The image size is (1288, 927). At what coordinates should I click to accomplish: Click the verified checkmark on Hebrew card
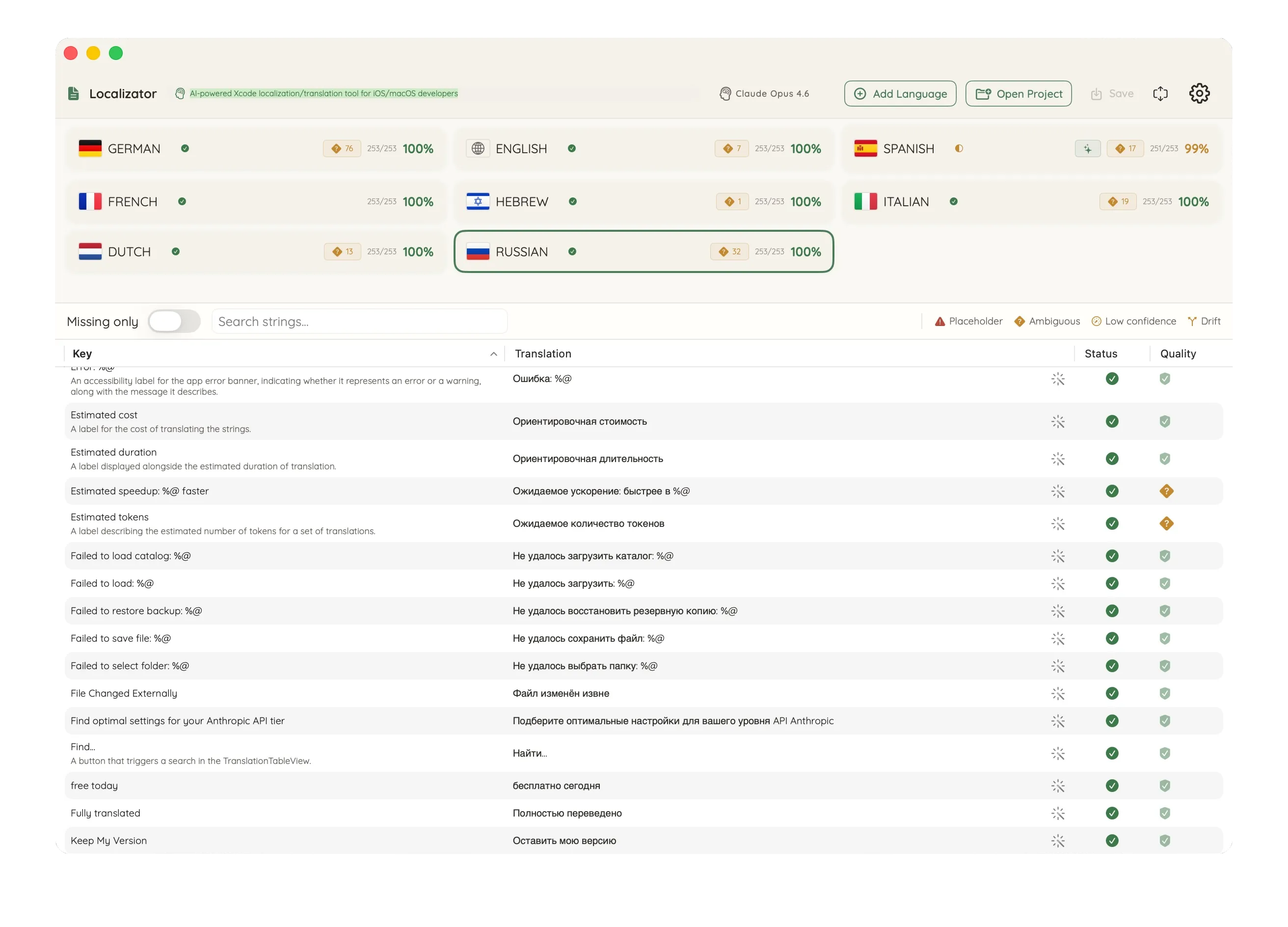tap(572, 201)
